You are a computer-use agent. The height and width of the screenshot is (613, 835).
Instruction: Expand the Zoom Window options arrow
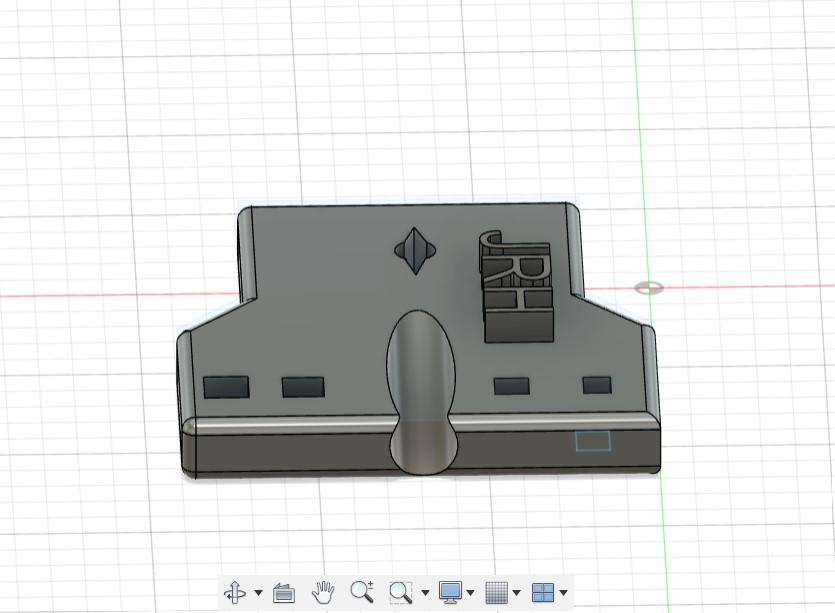(425, 592)
